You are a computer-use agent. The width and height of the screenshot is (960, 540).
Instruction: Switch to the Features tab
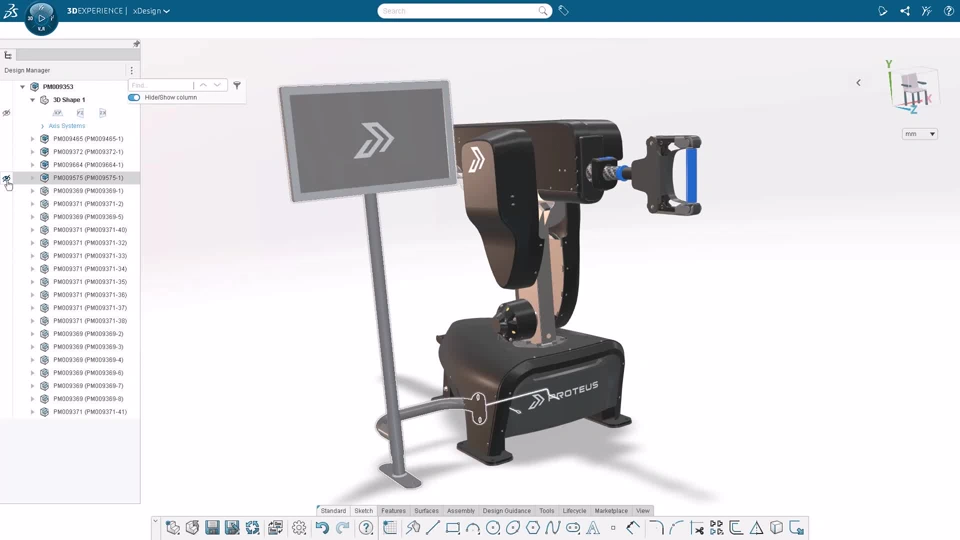tap(393, 511)
